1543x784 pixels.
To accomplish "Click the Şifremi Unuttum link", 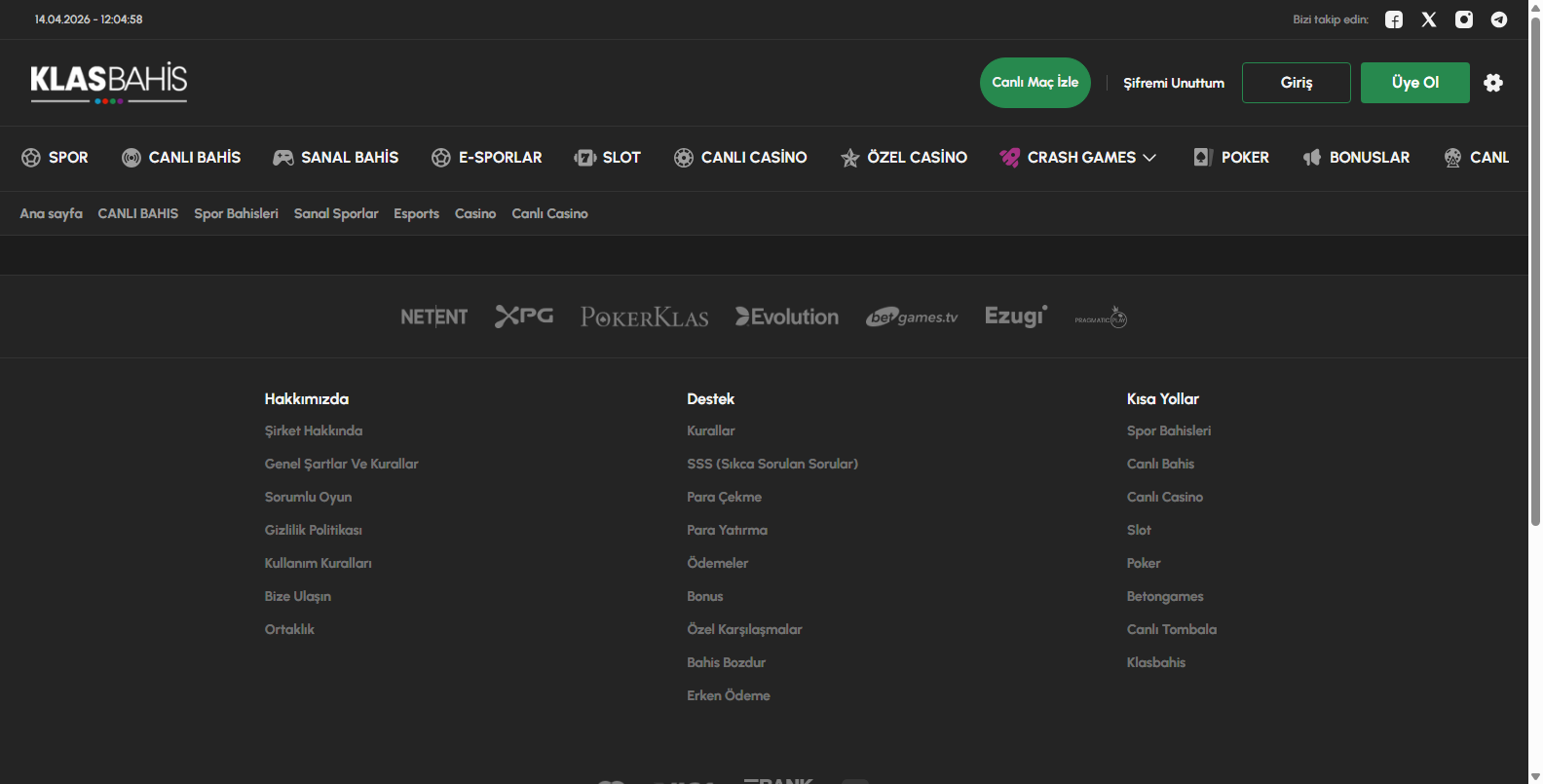I will coord(1174,83).
